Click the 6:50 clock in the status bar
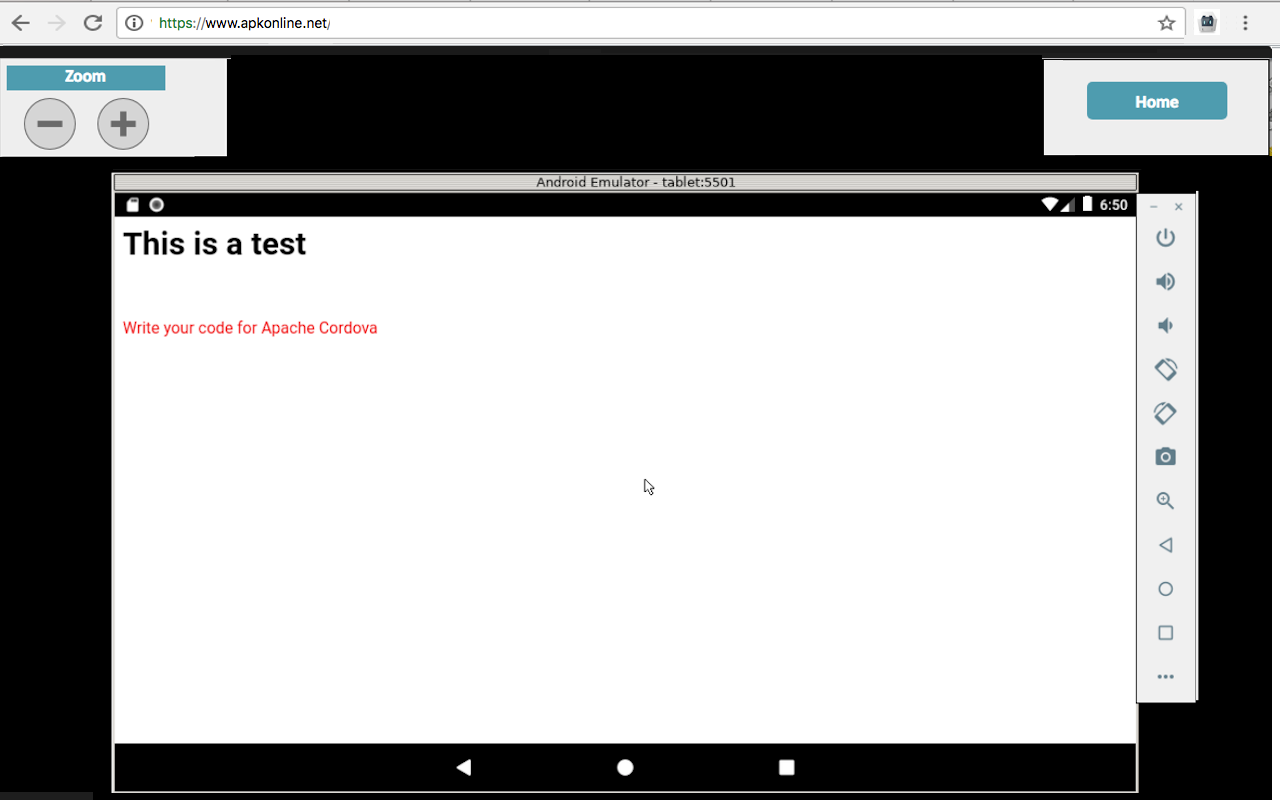This screenshot has height=800, width=1280. [x=1114, y=205]
